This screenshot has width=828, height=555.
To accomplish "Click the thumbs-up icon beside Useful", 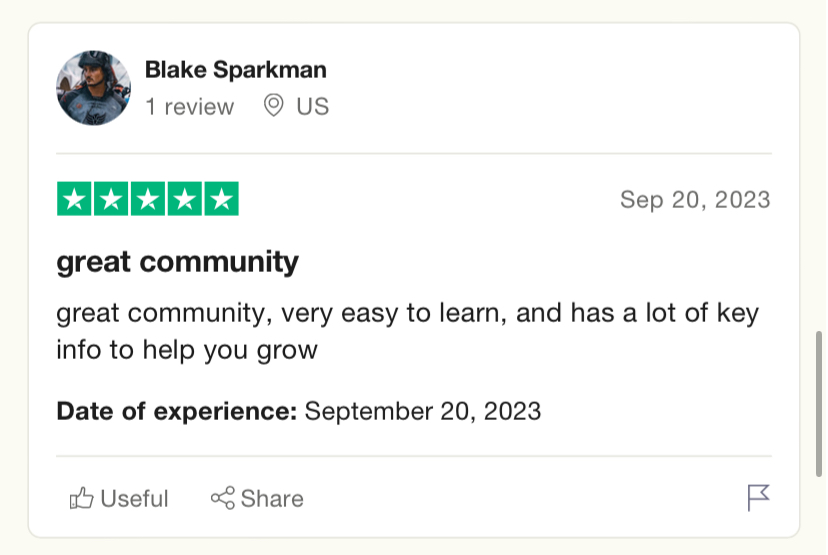I will click(81, 498).
